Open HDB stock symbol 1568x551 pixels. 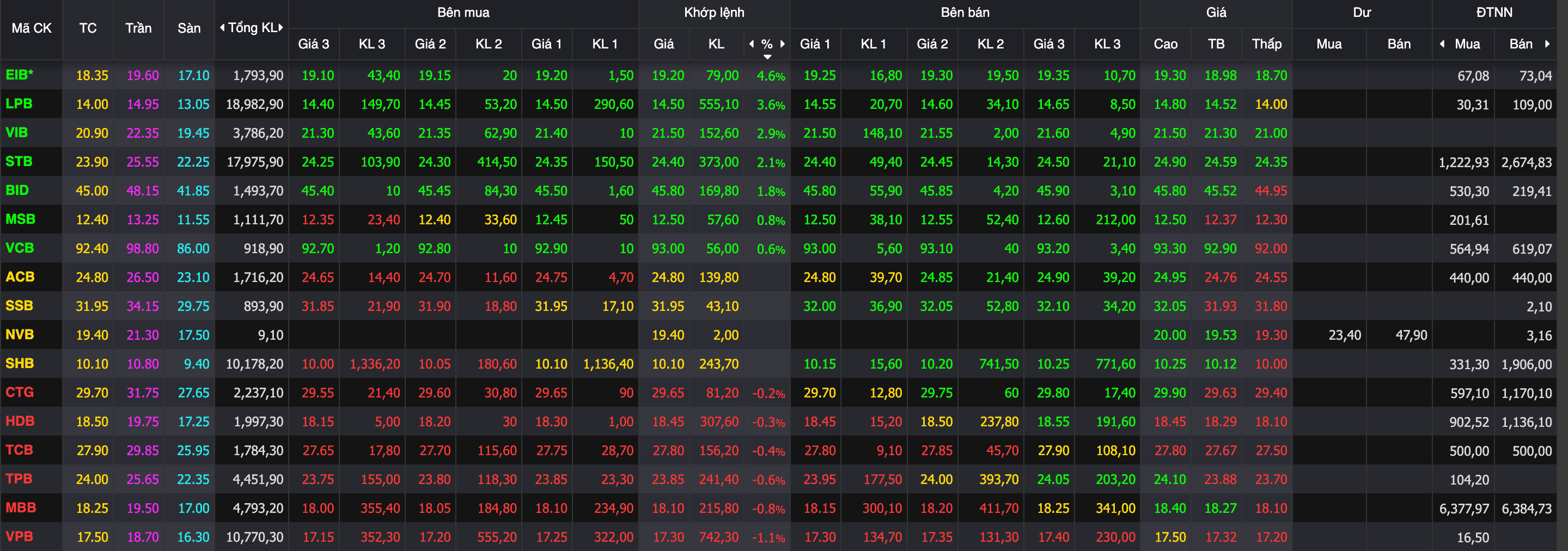click(20, 421)
